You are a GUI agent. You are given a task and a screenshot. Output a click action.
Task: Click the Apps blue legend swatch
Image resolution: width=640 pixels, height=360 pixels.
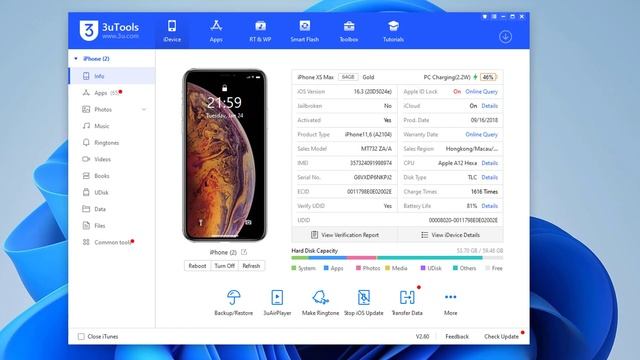pos(326,268)
